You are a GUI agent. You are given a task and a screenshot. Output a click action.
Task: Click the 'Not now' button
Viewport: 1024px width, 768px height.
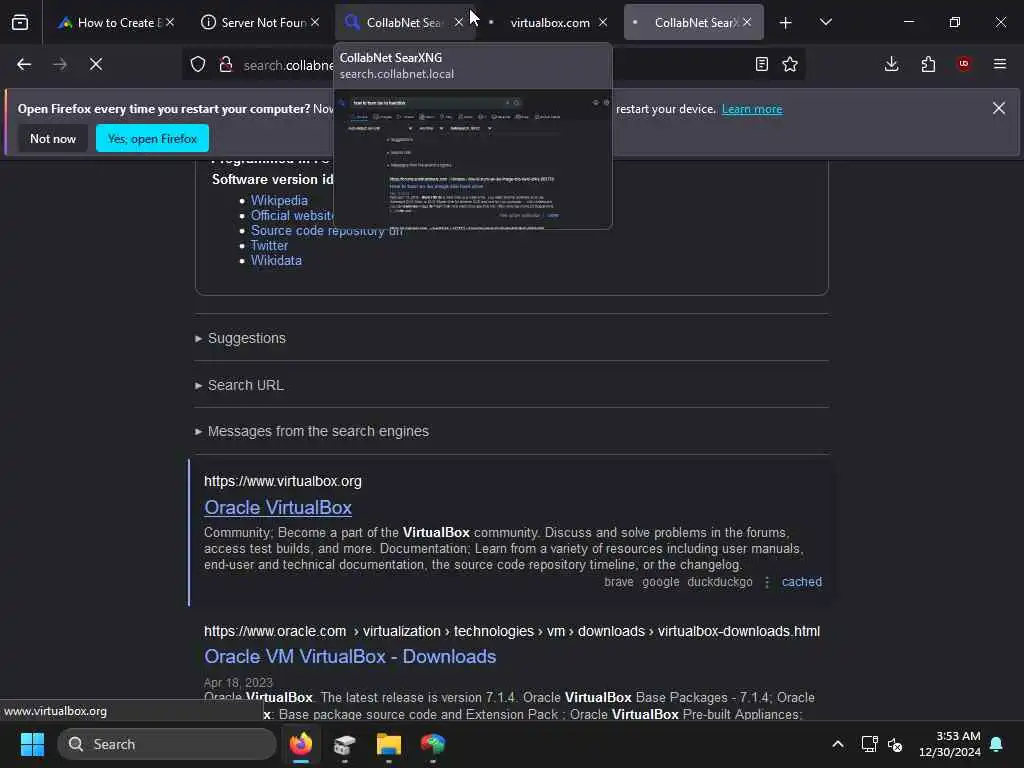point(53,138)
